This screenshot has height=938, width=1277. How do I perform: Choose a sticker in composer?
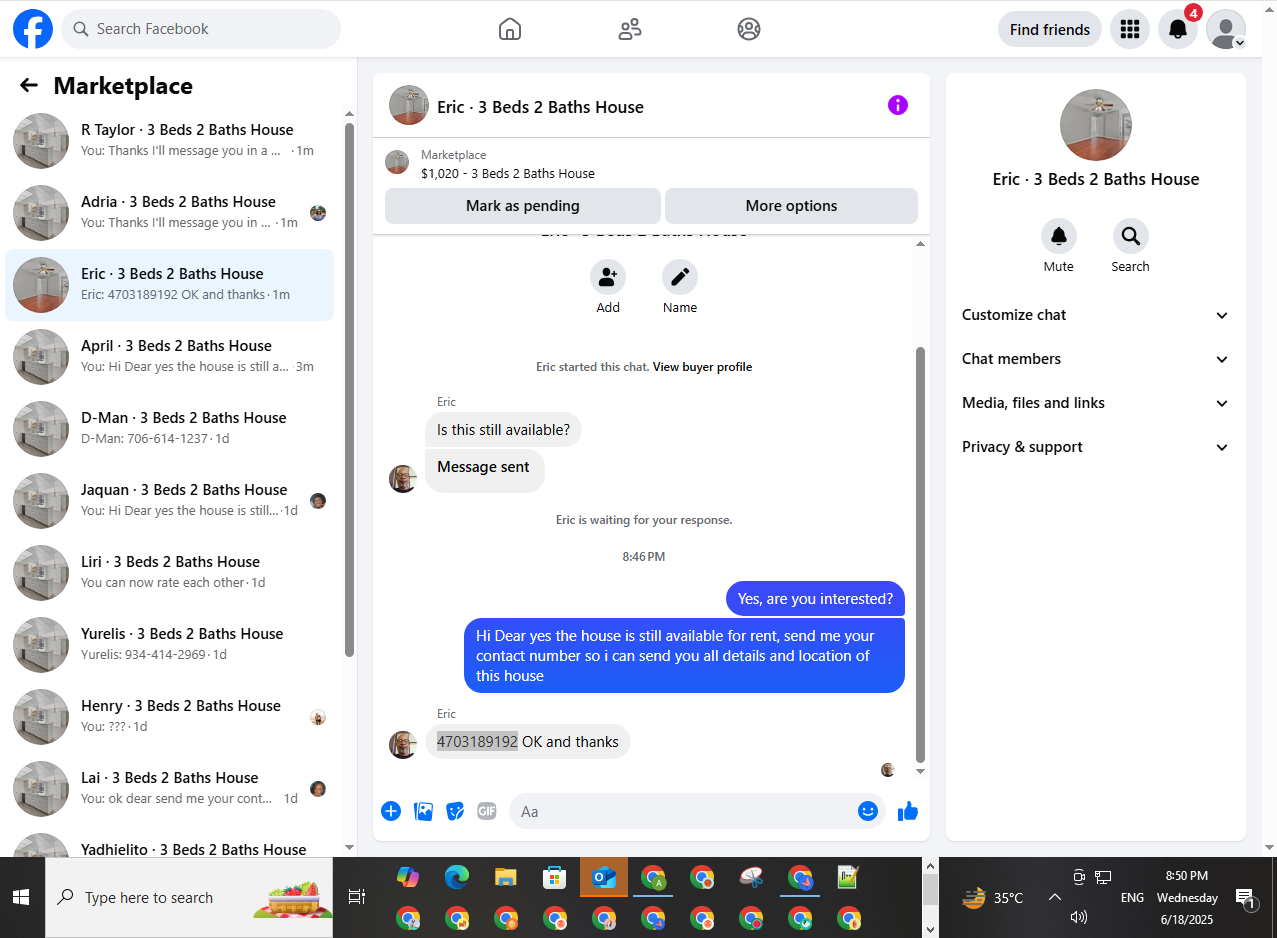tap(455, 811)
